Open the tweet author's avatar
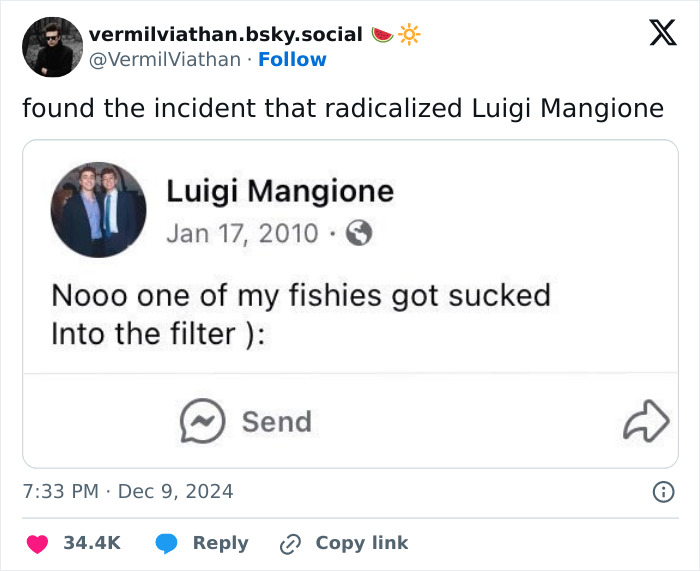 click(52, 47)
